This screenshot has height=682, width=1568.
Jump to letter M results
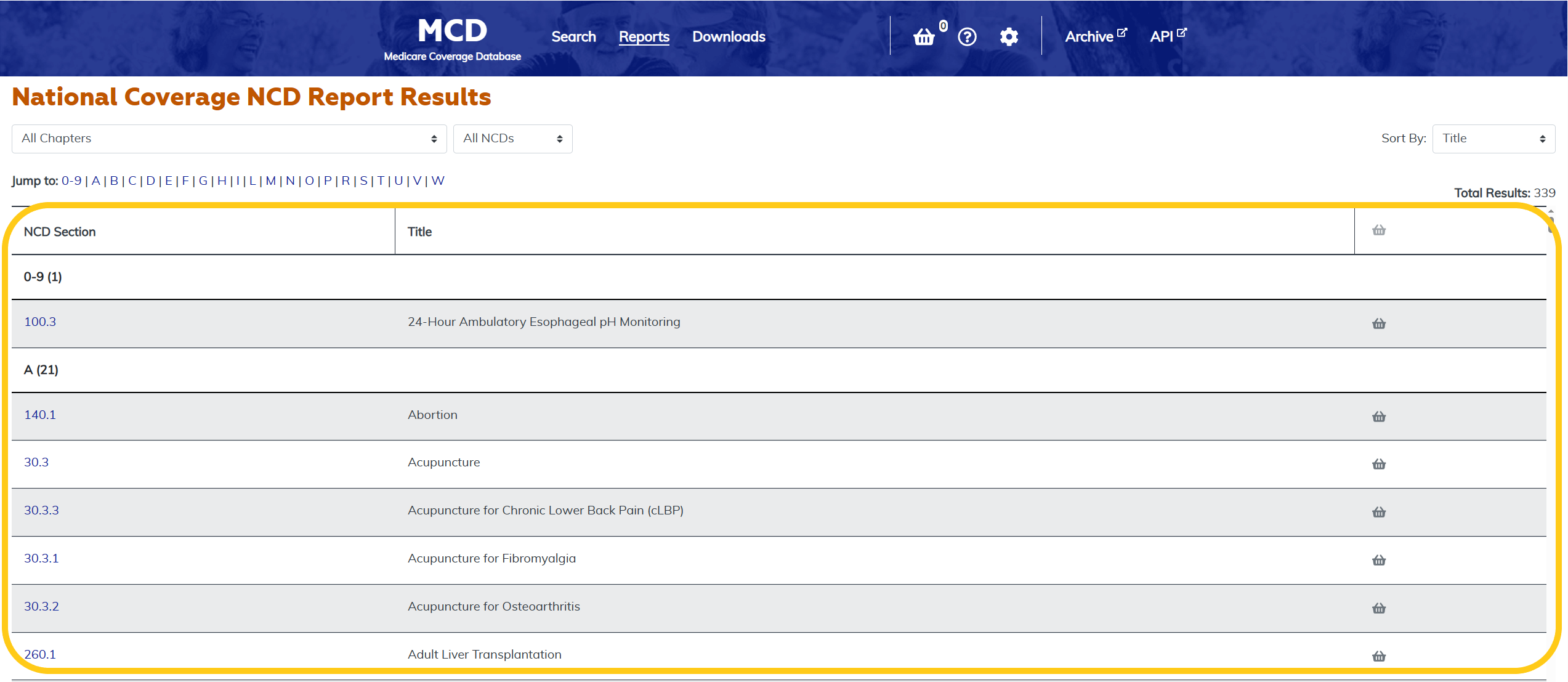[270, 181]
